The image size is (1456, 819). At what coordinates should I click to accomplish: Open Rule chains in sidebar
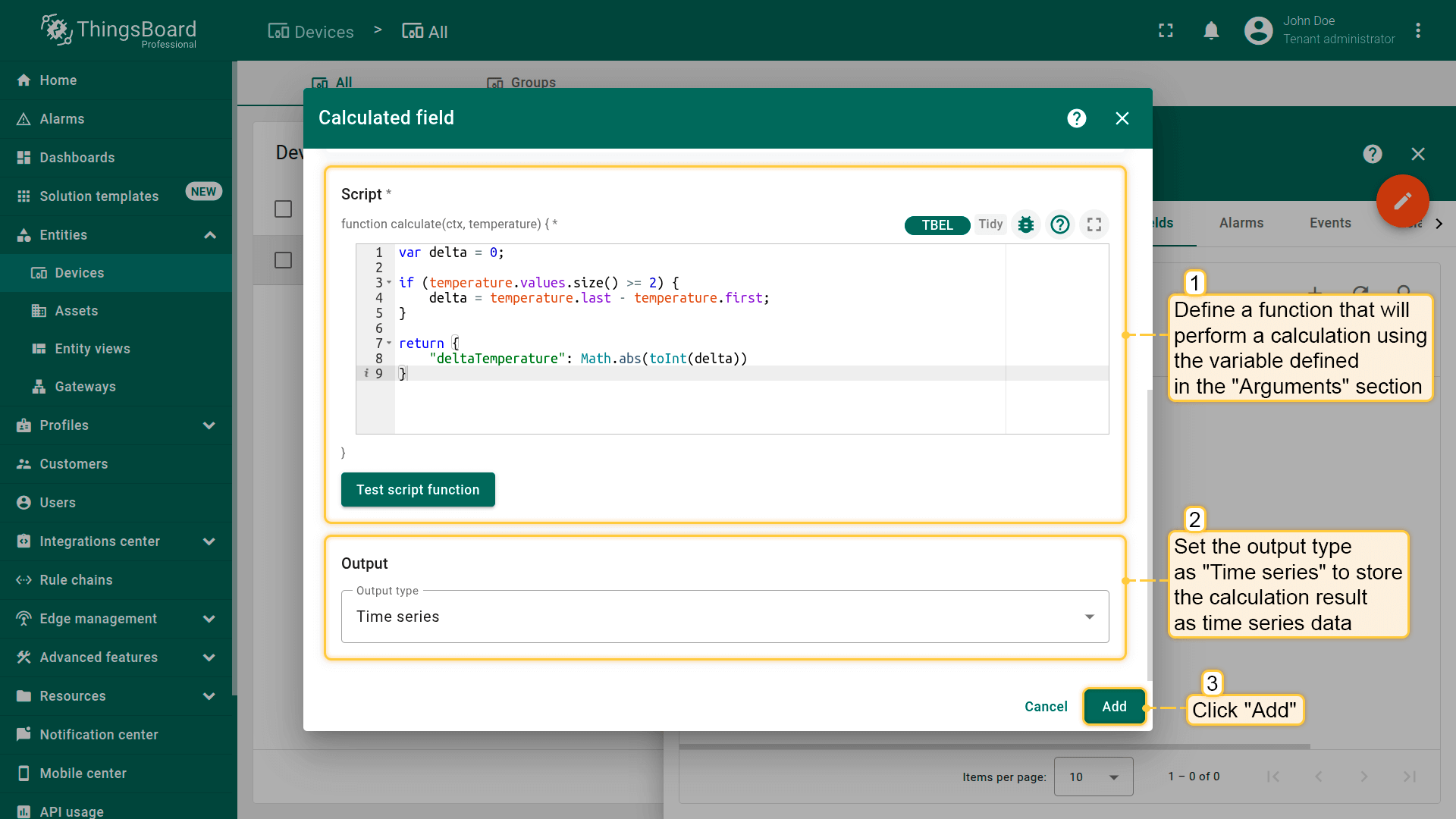(x=76, y=580)
